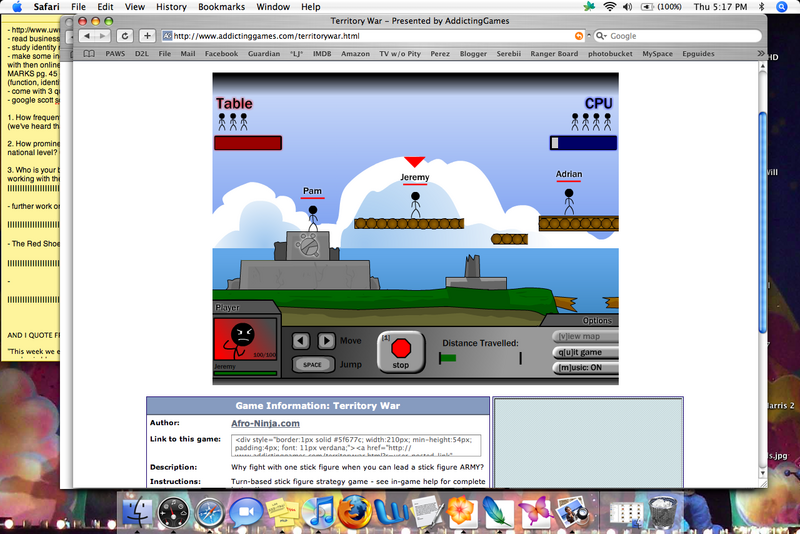Open Preview from the dock
800x534 pixels.
571,512
